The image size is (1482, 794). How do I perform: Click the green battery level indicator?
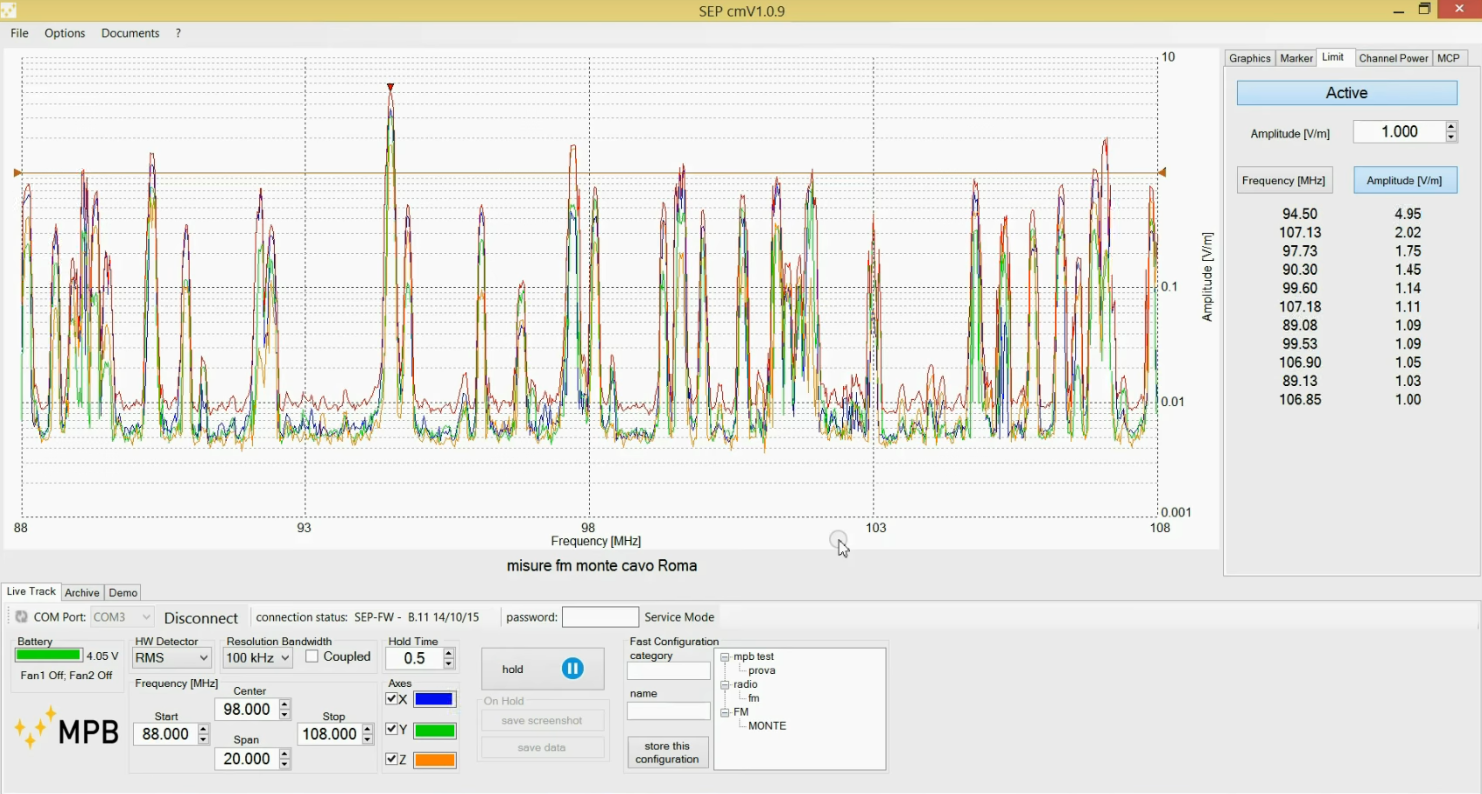(x=48, y=655)
